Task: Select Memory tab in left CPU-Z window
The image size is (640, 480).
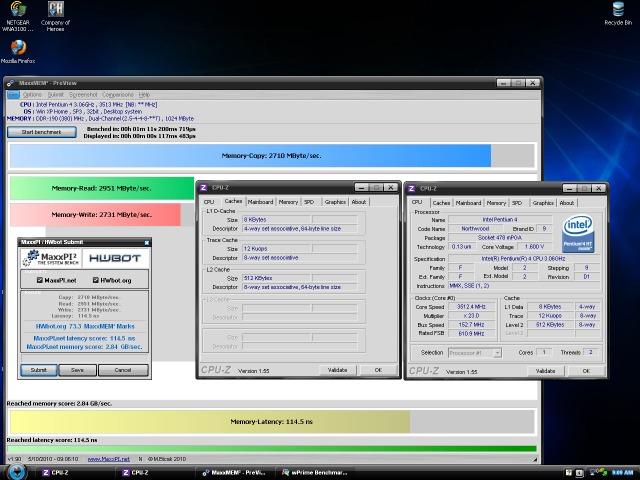Action: 288,202
